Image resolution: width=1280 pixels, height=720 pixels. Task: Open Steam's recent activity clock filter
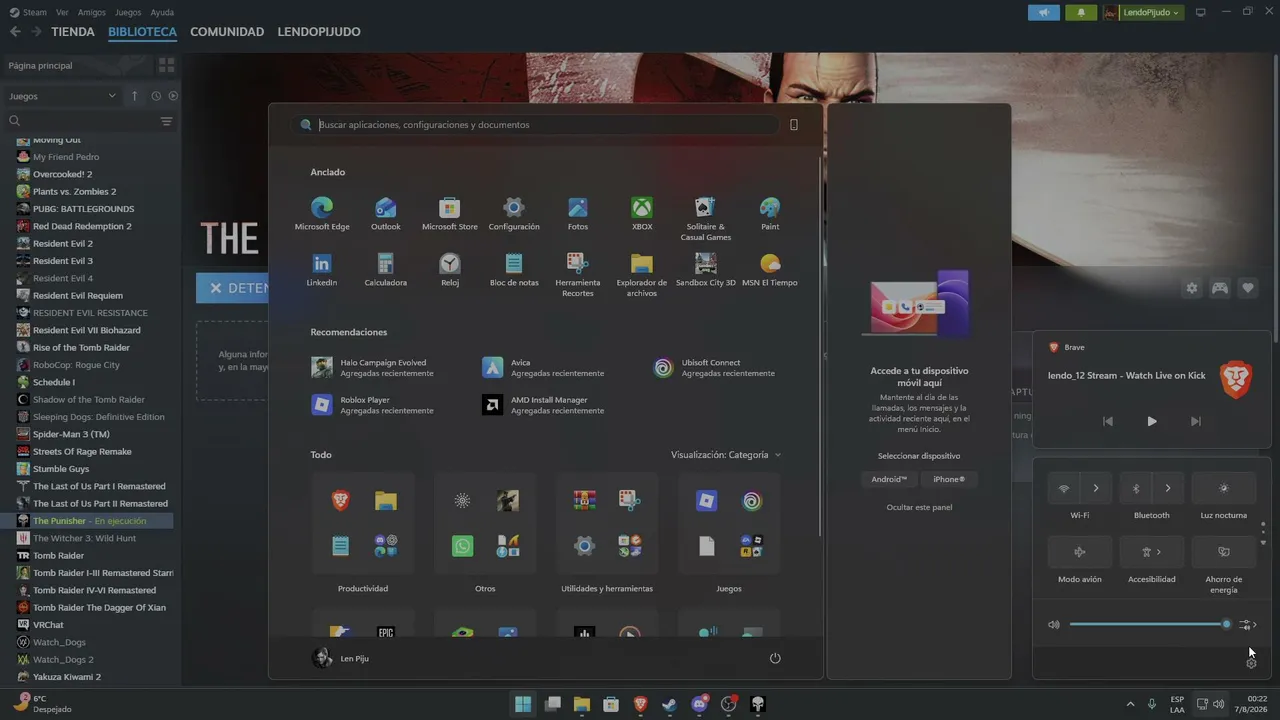(x=156, y=96)
